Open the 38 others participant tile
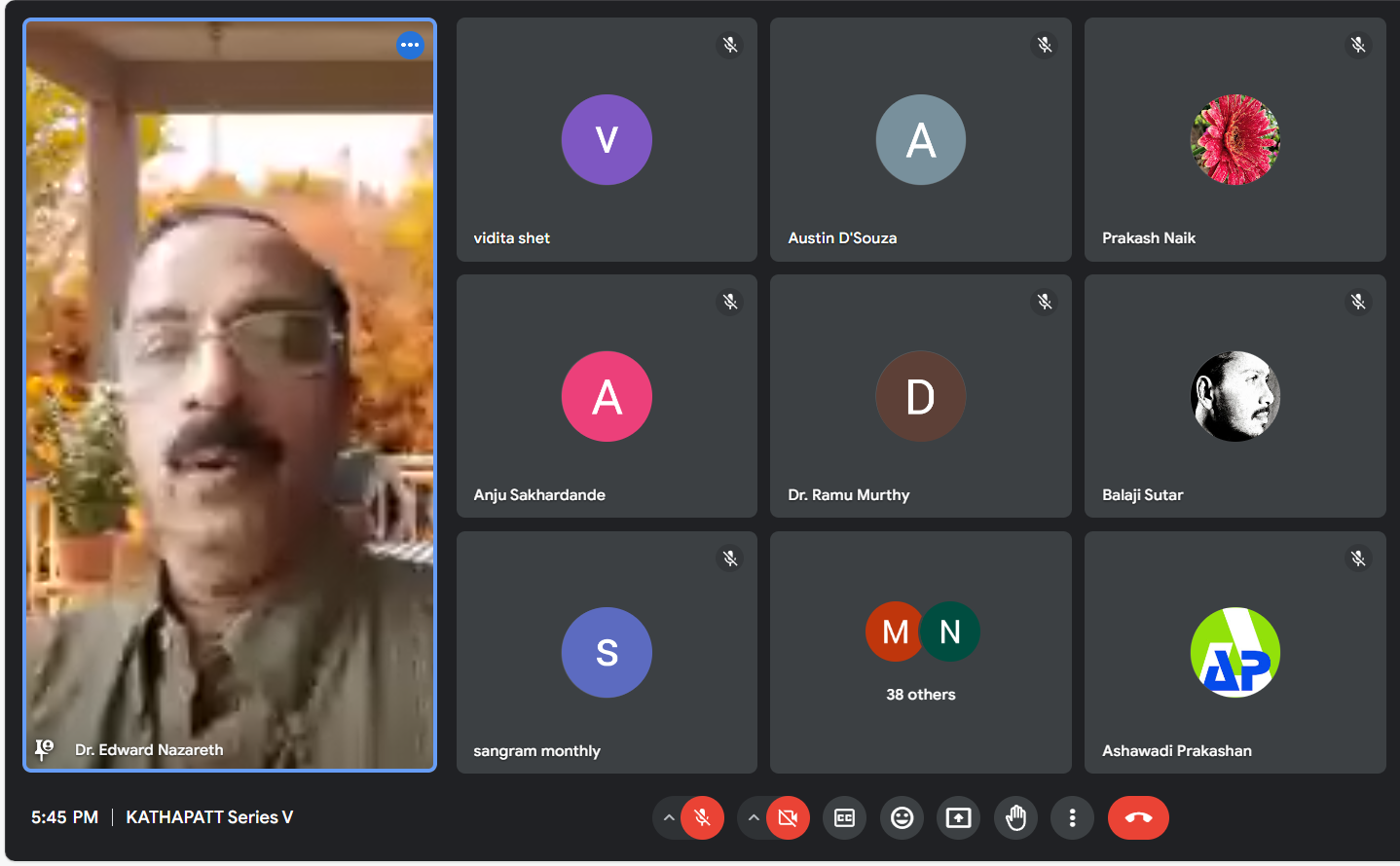This screenshot has width=1400, height=866. click(920, 652)
